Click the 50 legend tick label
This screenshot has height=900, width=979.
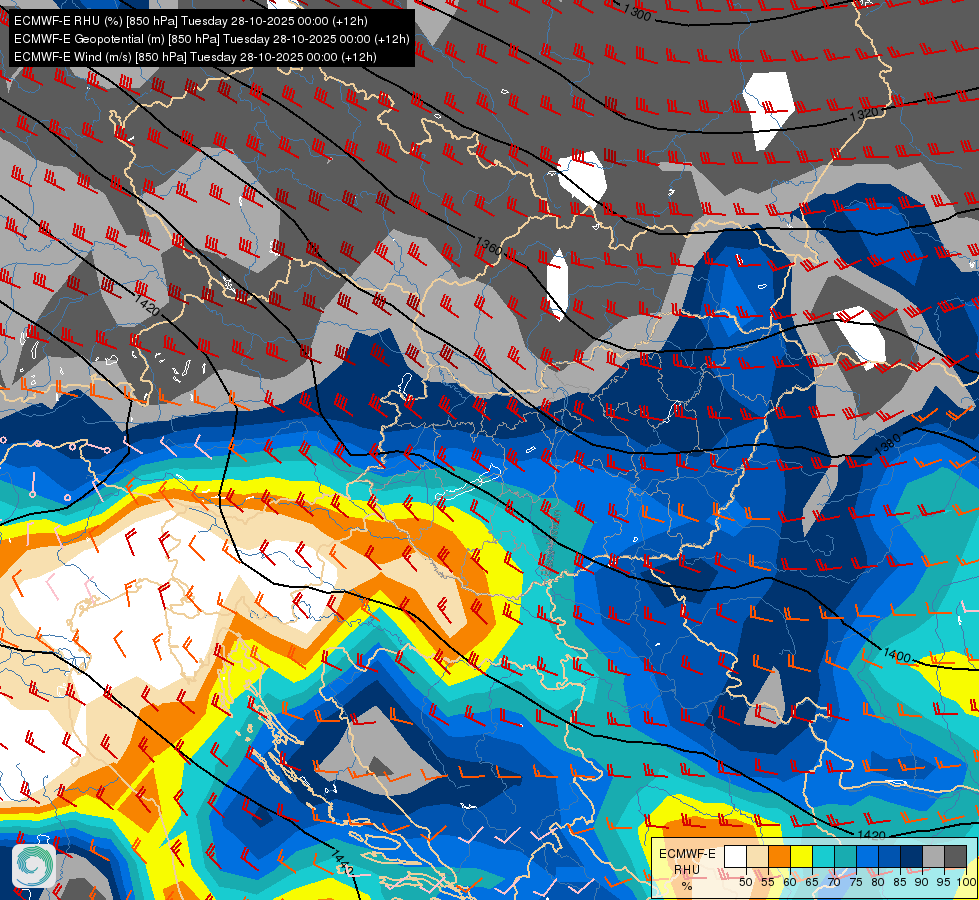[x=745, y=882]
